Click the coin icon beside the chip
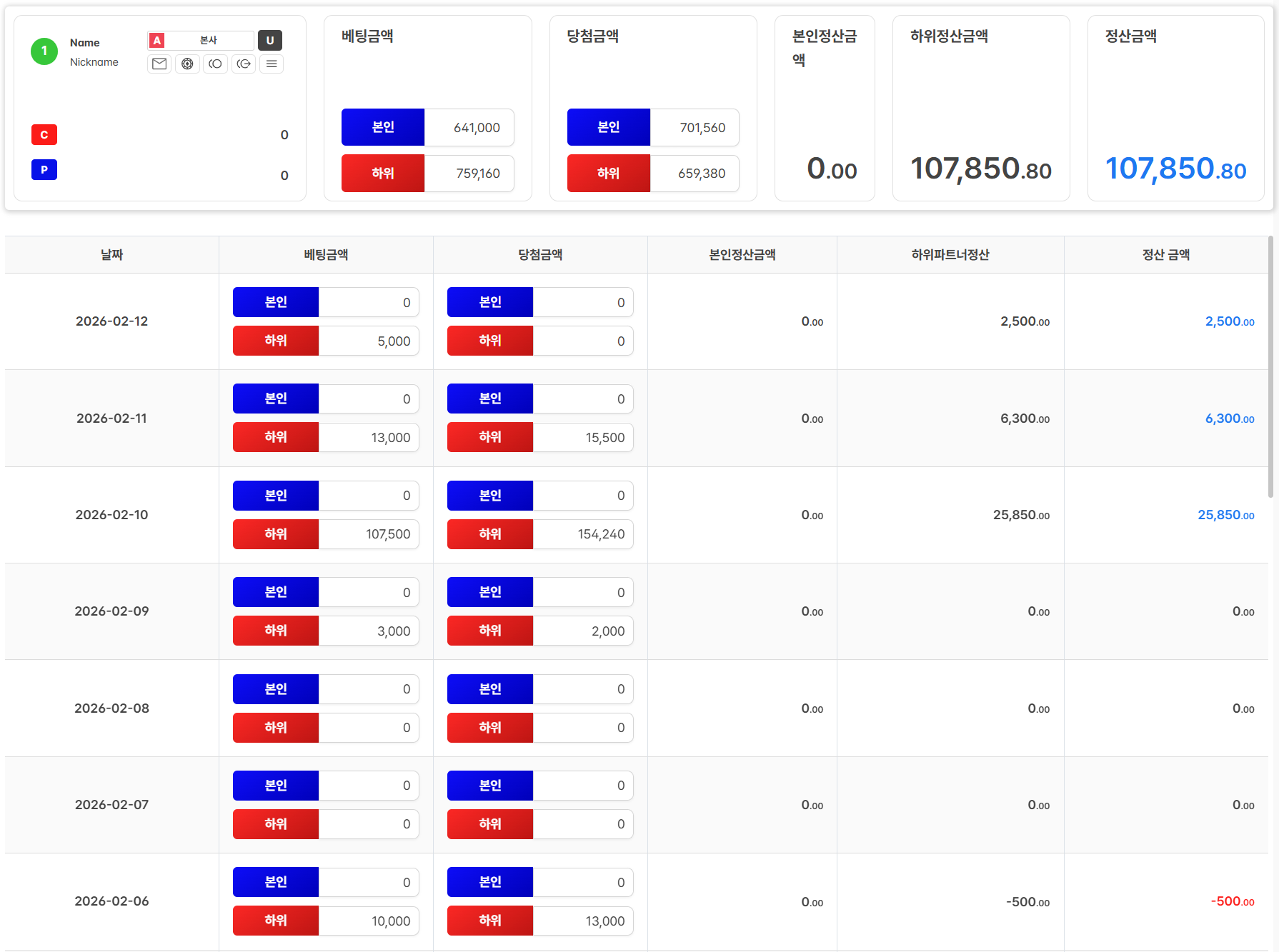The width and height of the screenshot is (1279, 952). click(x=215, y=64)
